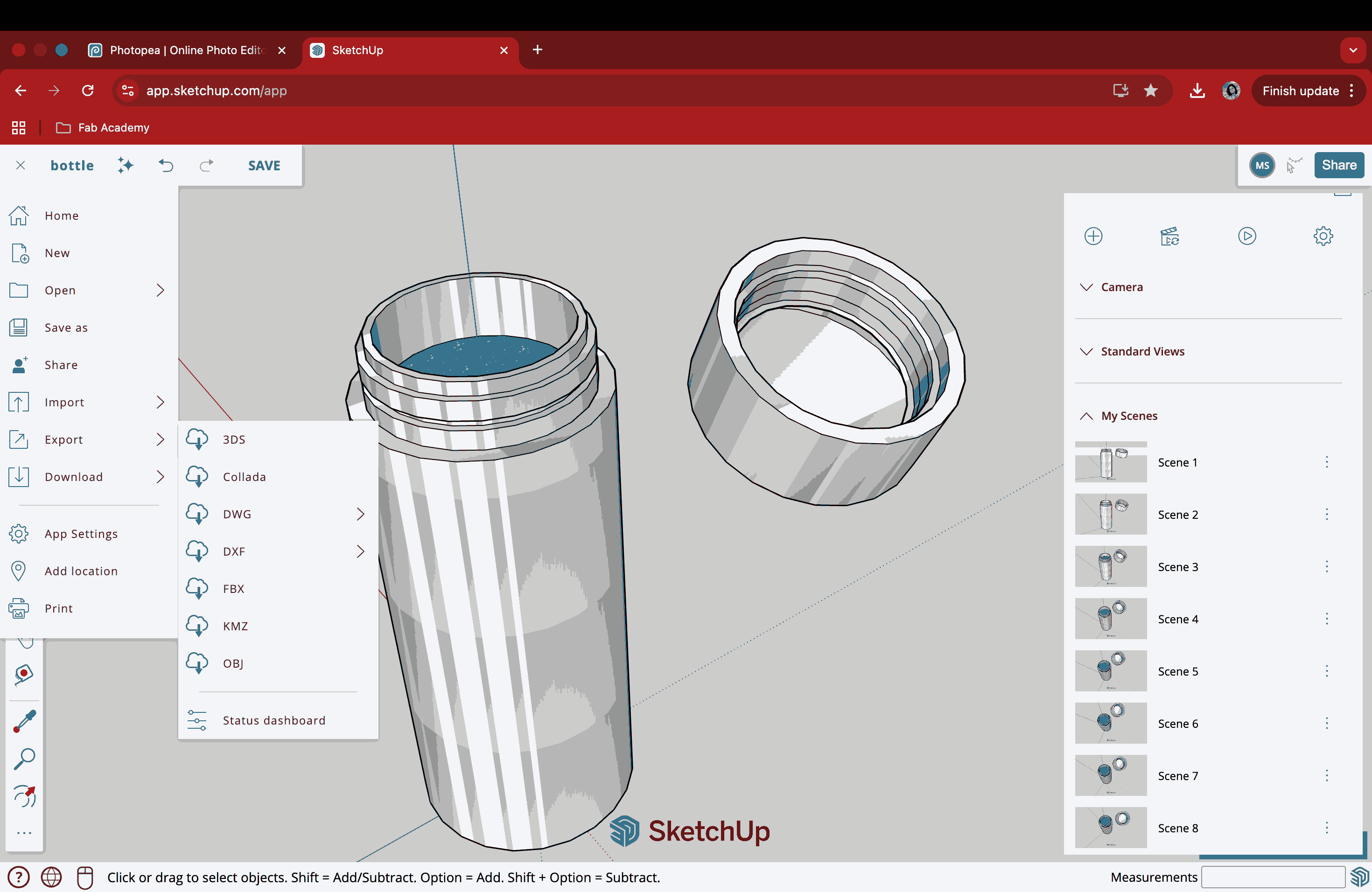Select the Zoom magnifier tool
Screen dimensions: 1372x892
tap(24, 759)
